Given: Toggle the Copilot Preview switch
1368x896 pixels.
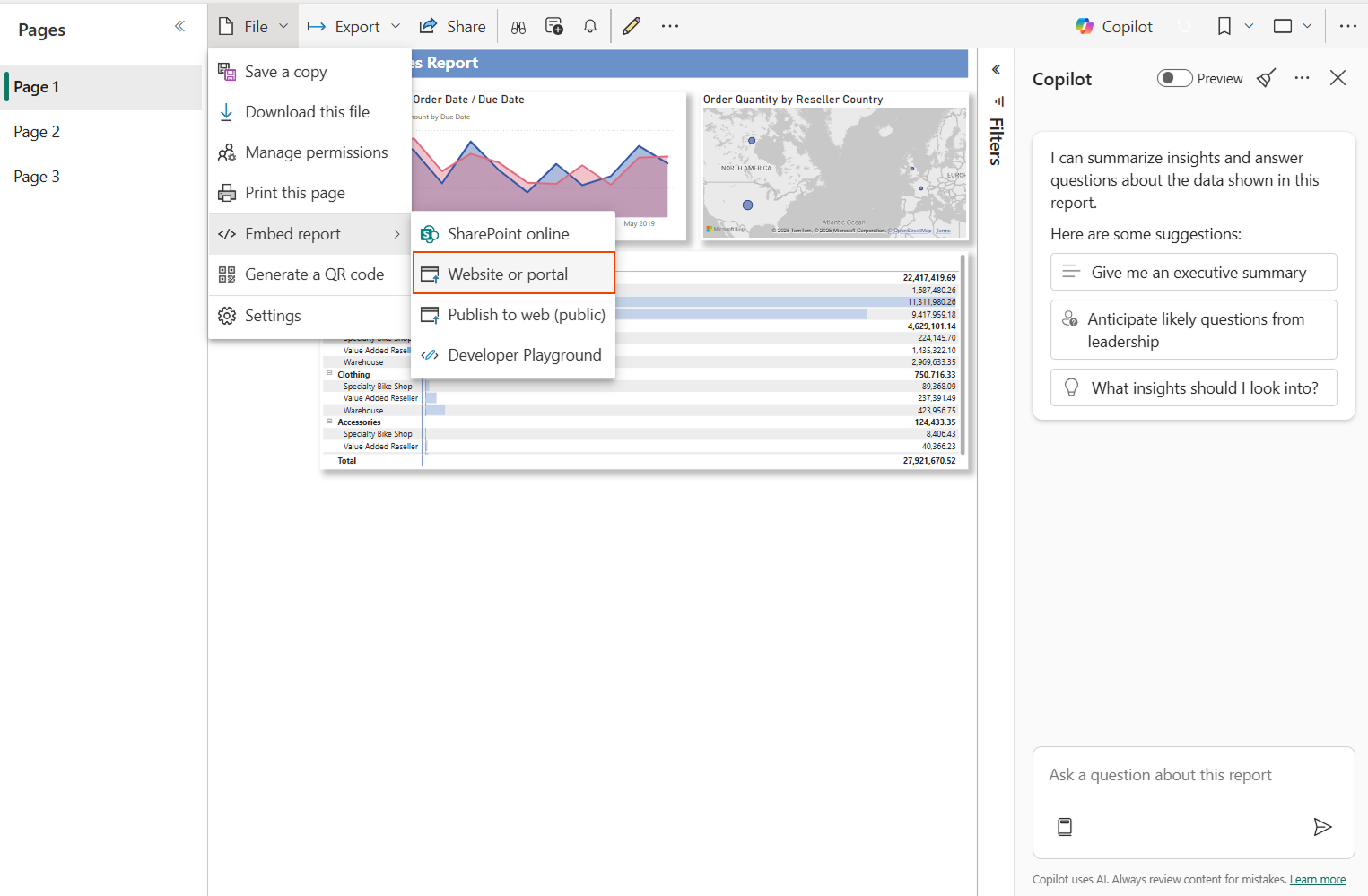Looking at the screenshot, I should pos(1174,78).
